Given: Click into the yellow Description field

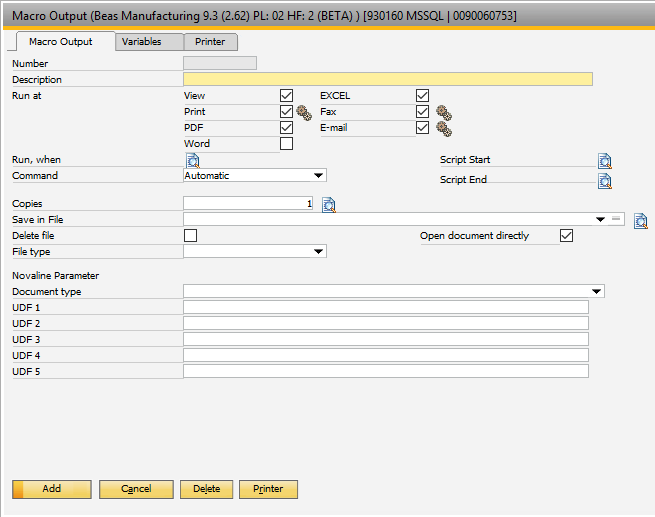Looking at the screenshot, I should coord(387,80).
